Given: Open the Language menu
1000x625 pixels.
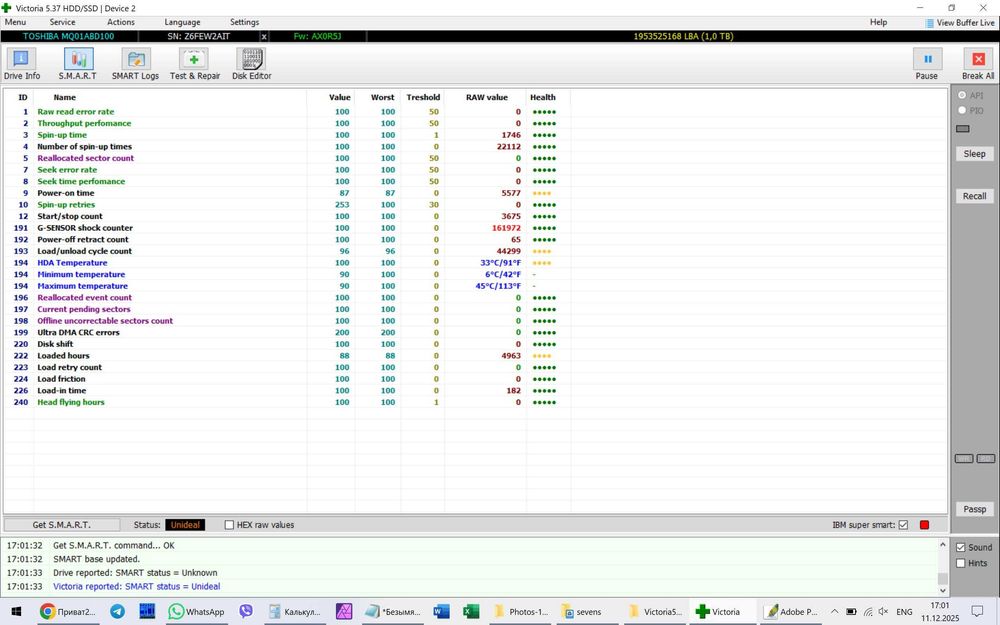Looking at the screenshot, I should (x=182, y=22).
